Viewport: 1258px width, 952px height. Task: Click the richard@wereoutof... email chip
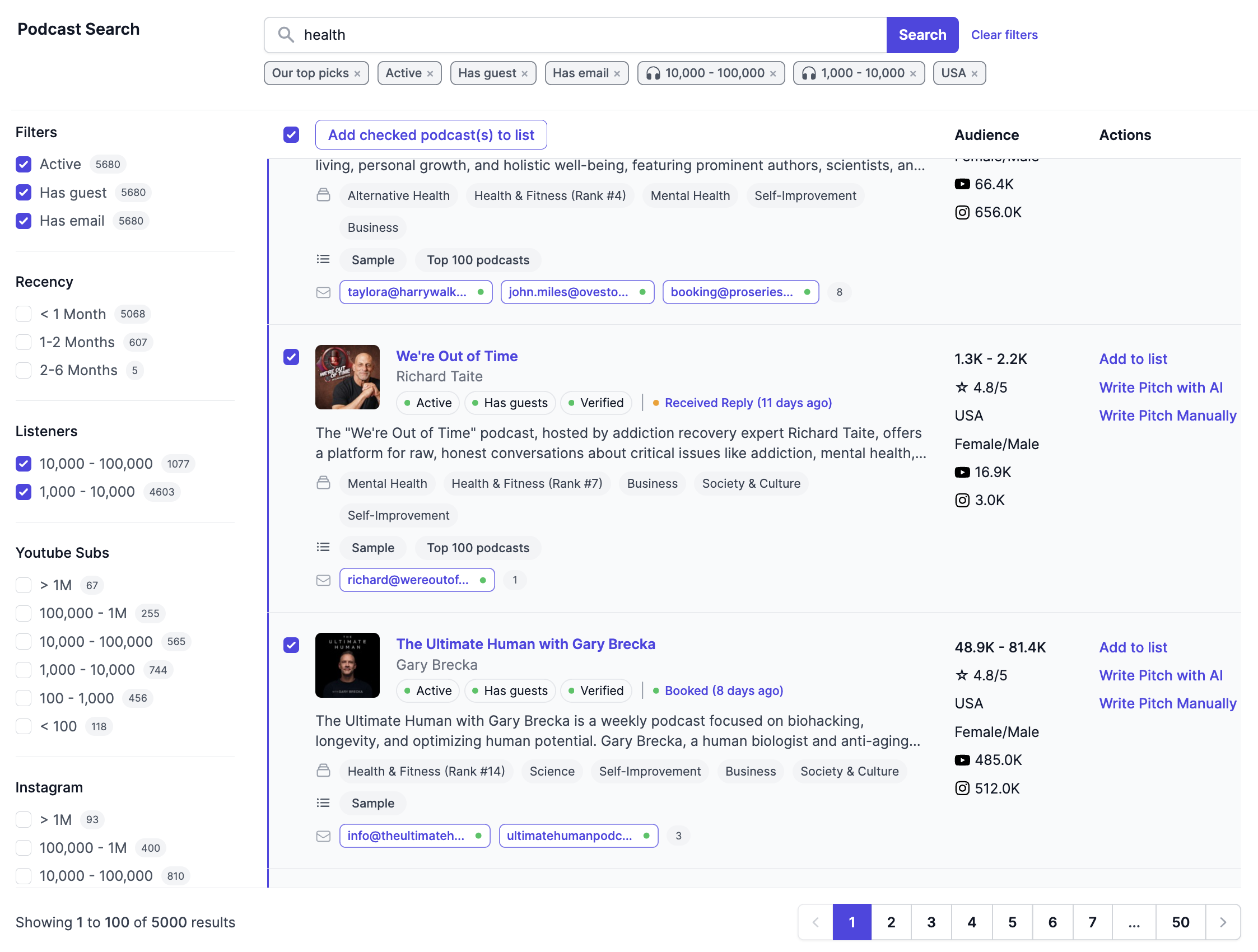coord(417,580)
